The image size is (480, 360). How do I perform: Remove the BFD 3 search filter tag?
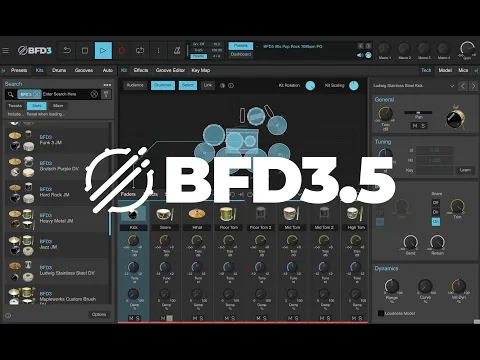(37, 94)
